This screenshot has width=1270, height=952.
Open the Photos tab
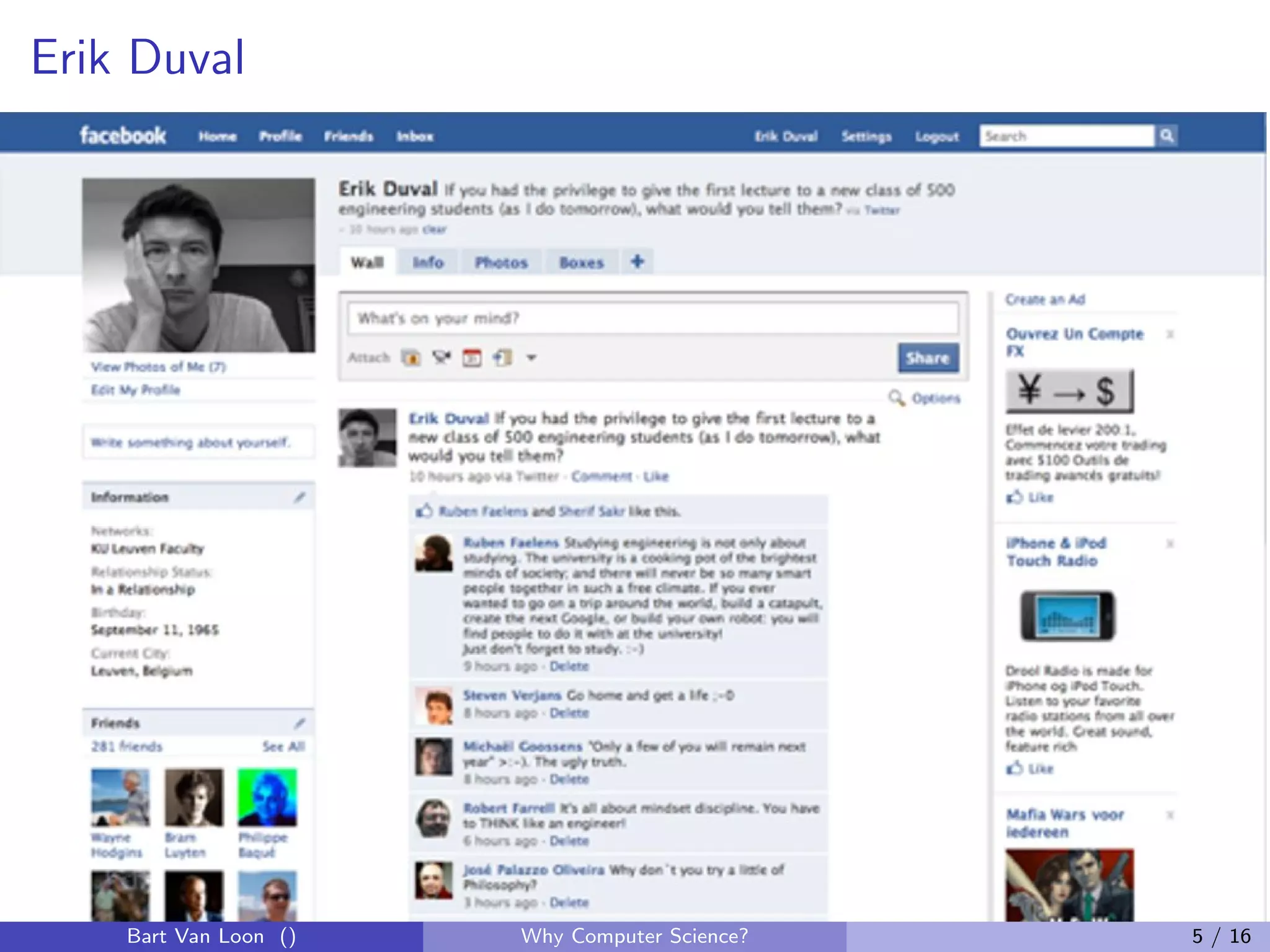501,263
